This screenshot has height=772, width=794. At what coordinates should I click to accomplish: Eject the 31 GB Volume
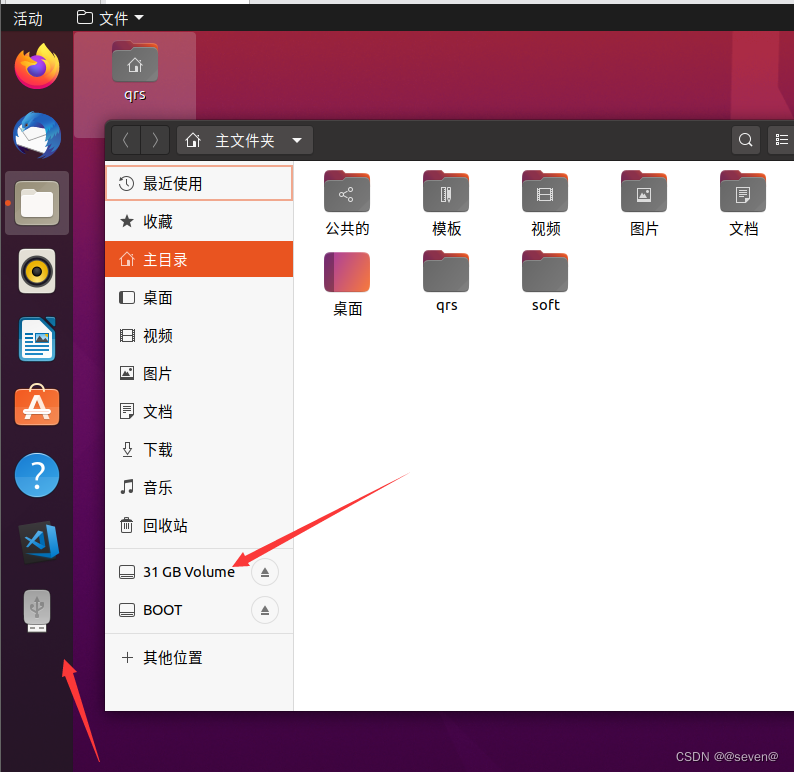pyautogui.click(x=265, y=572)
